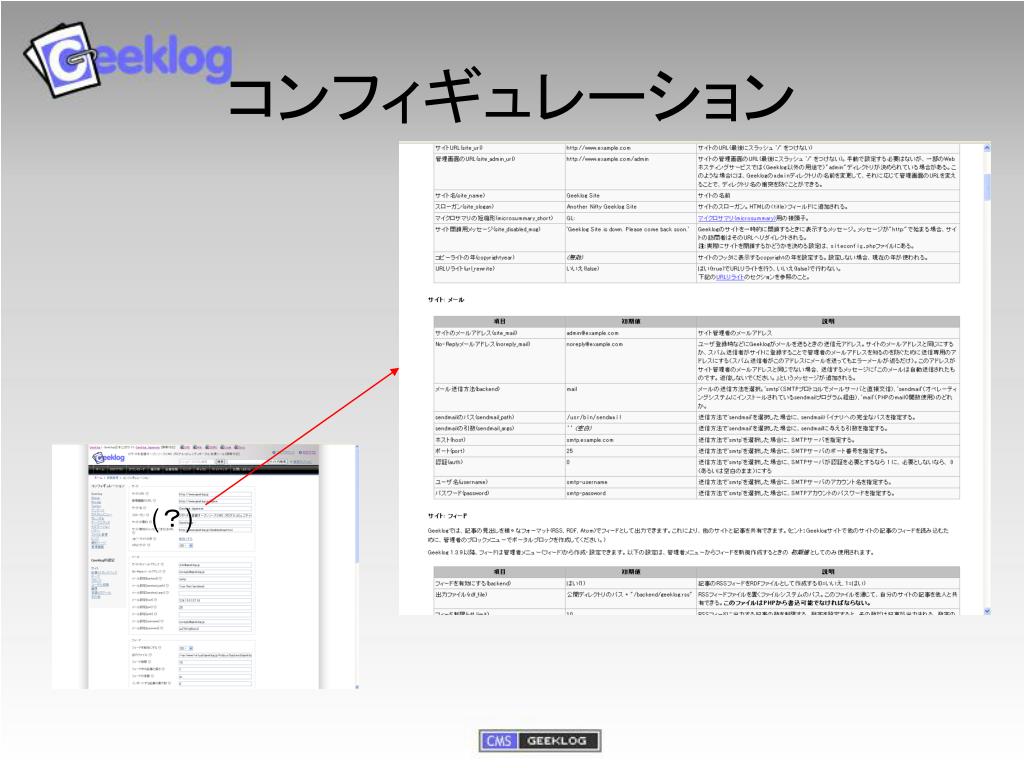Click the black navigation bar in the admin screenshot
Screen dimensions: 1024x768
point(204,469)
